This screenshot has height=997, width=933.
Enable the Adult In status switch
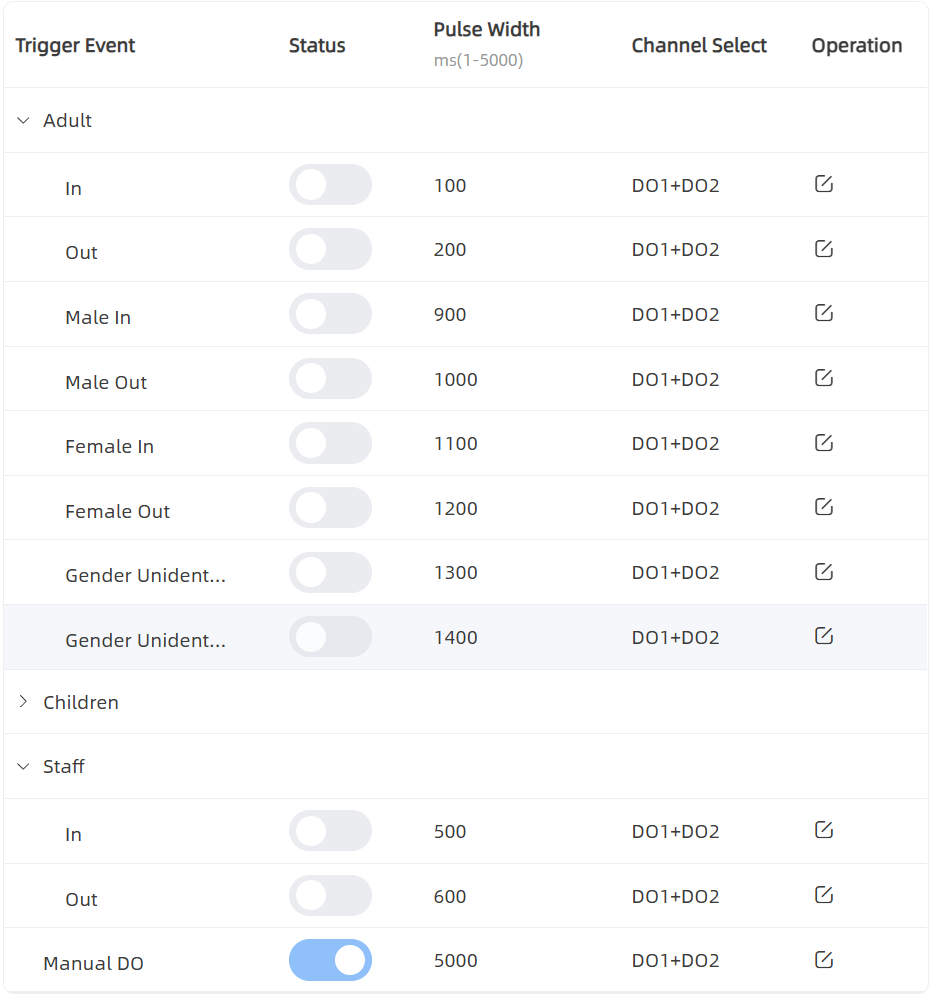coord(330,185)
